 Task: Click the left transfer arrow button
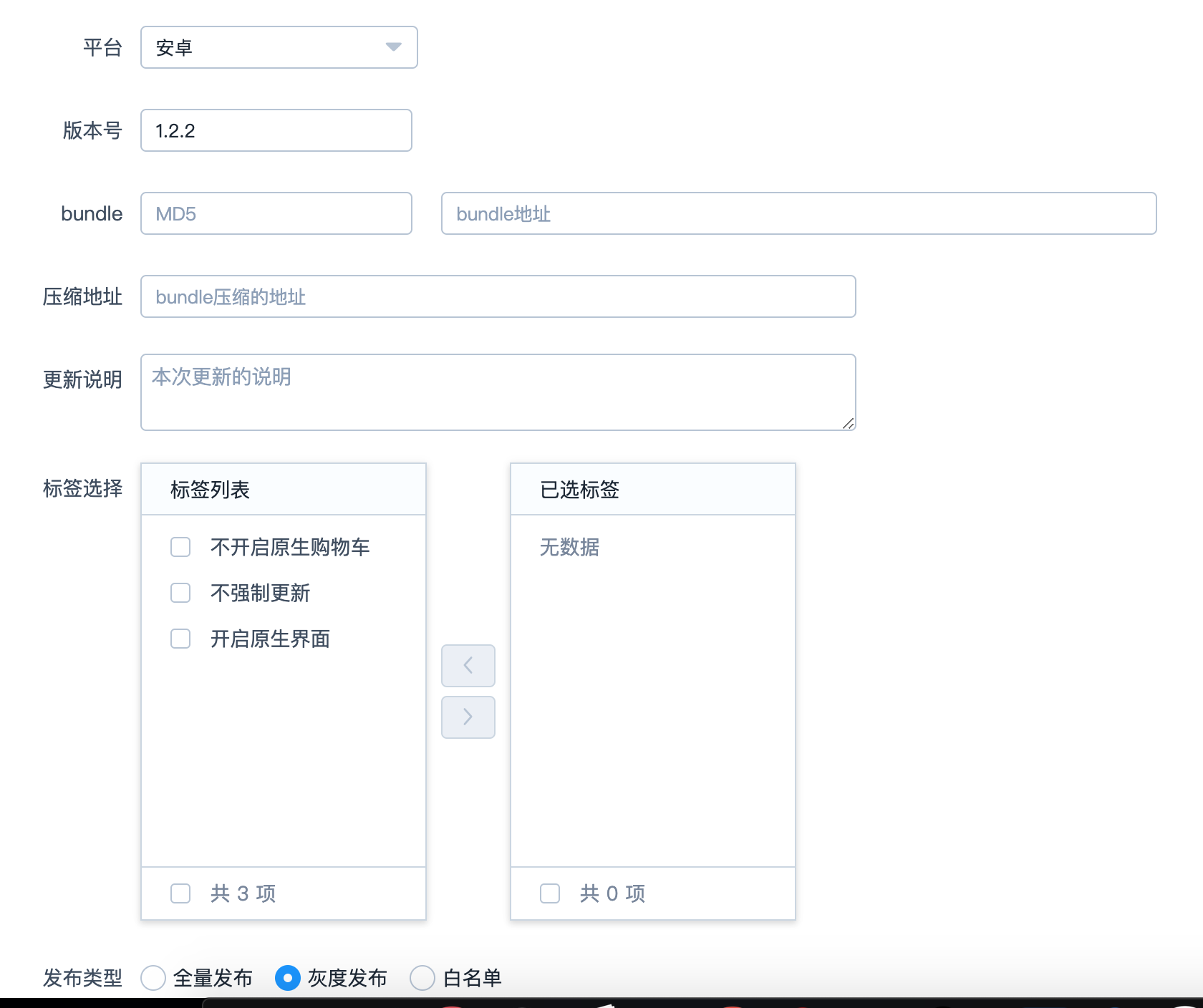(468, 666)
